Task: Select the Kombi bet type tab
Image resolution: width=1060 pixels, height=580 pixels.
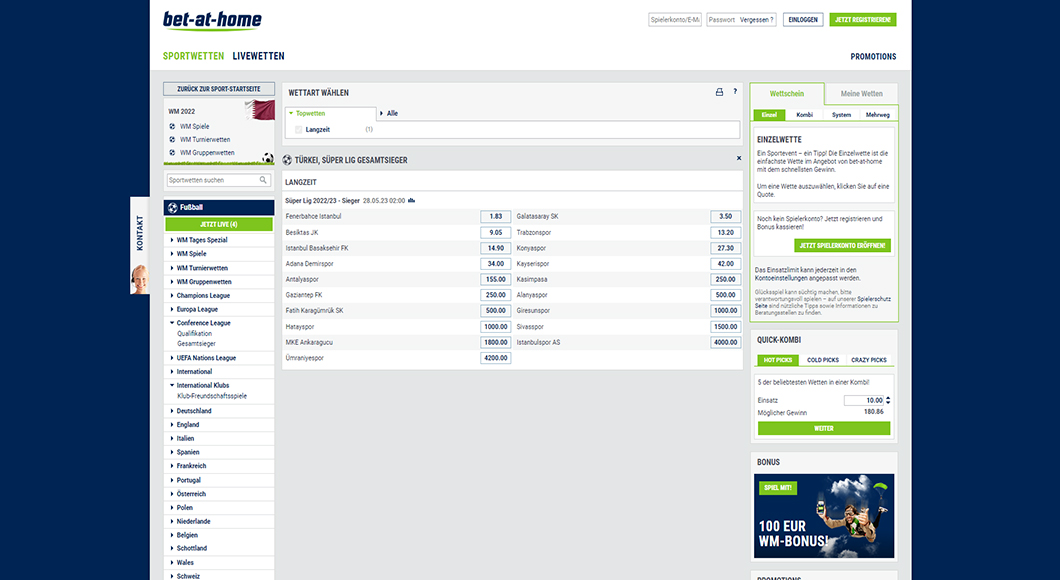Action: 804,115
